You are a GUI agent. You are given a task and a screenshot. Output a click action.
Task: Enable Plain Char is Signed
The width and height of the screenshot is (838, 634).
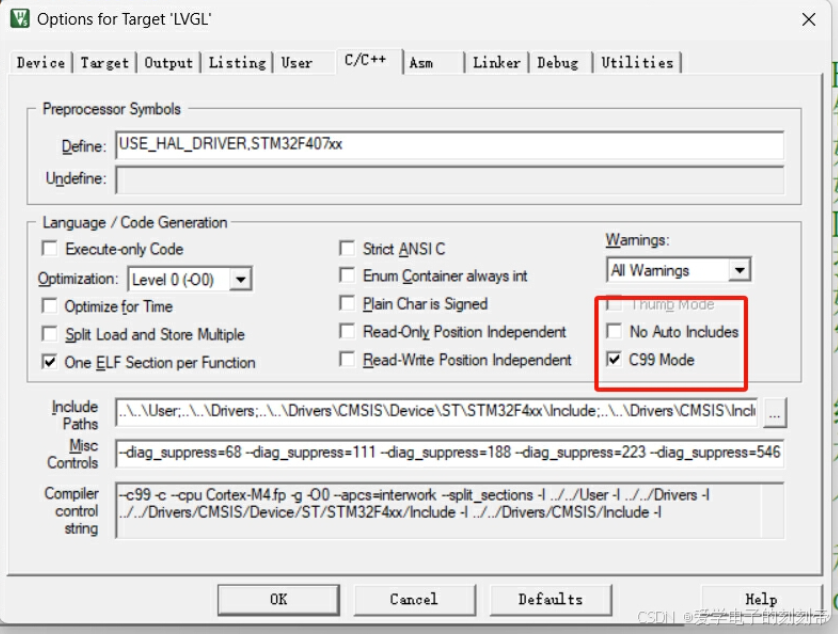pyautogui.click(x=347, y=303)
